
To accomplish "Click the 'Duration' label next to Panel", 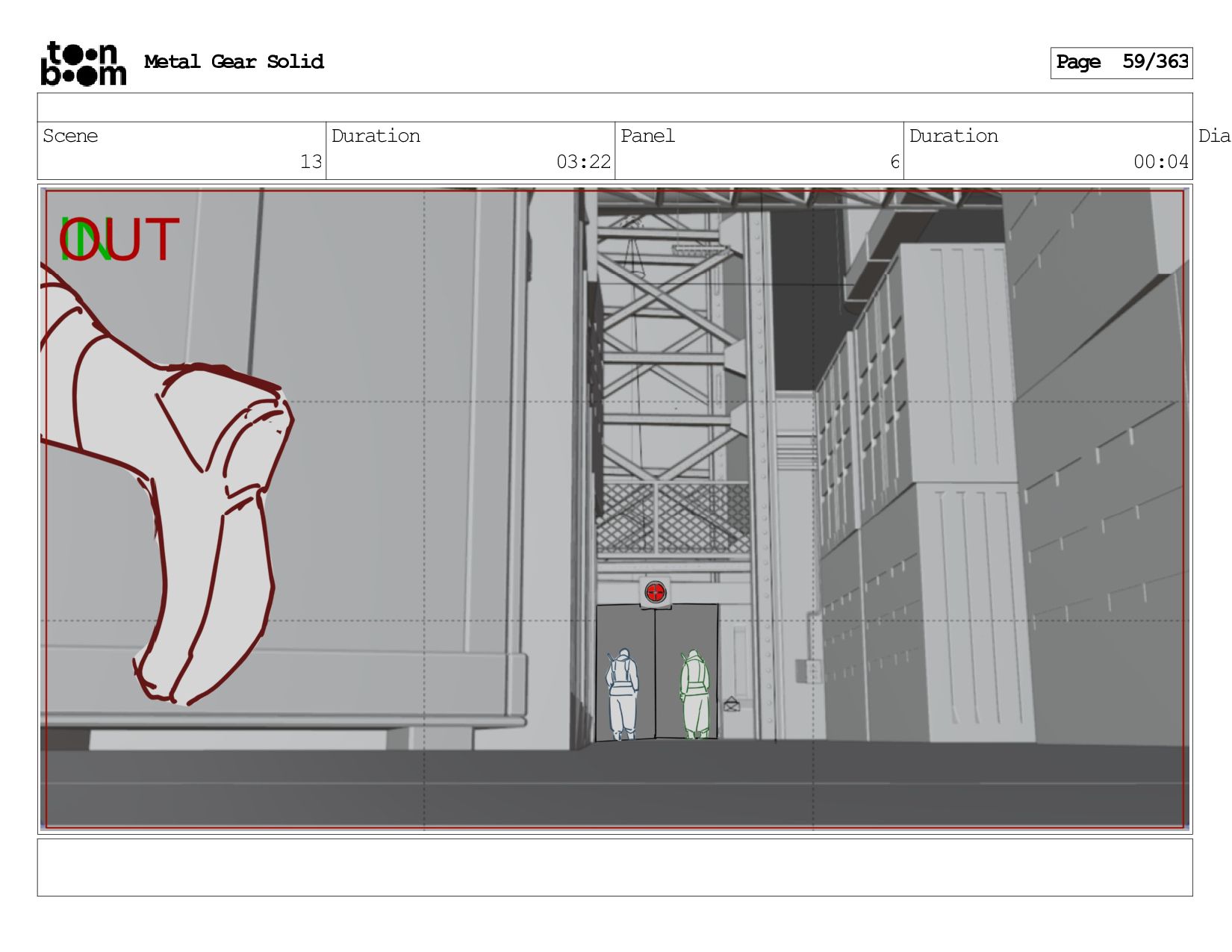I will [x=953, y=136].
